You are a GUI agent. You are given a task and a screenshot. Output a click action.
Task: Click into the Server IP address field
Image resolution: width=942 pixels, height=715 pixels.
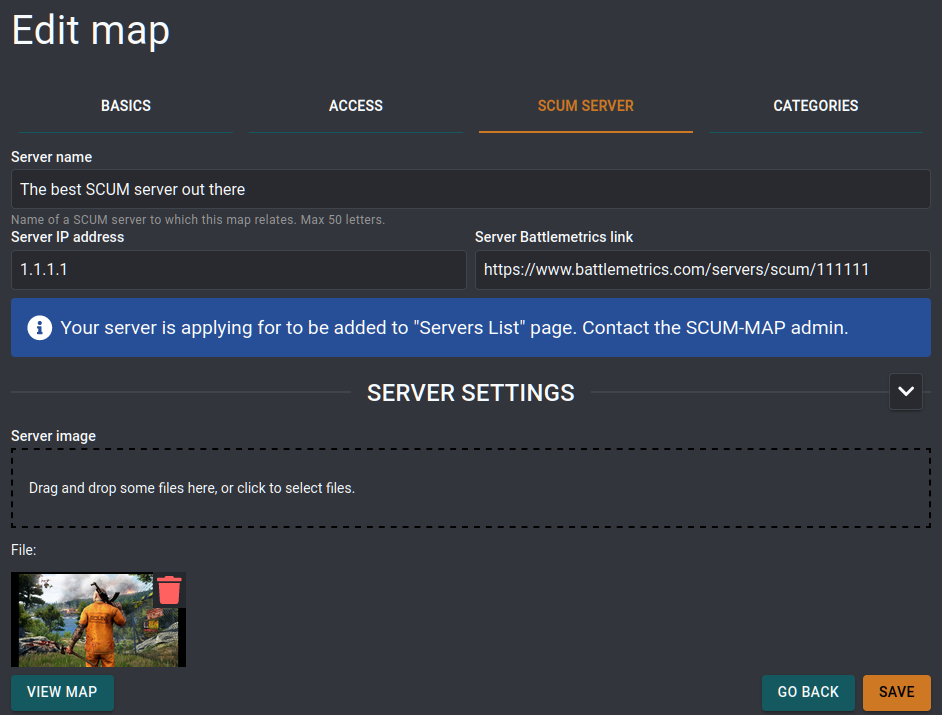click(x=238, y=270)
